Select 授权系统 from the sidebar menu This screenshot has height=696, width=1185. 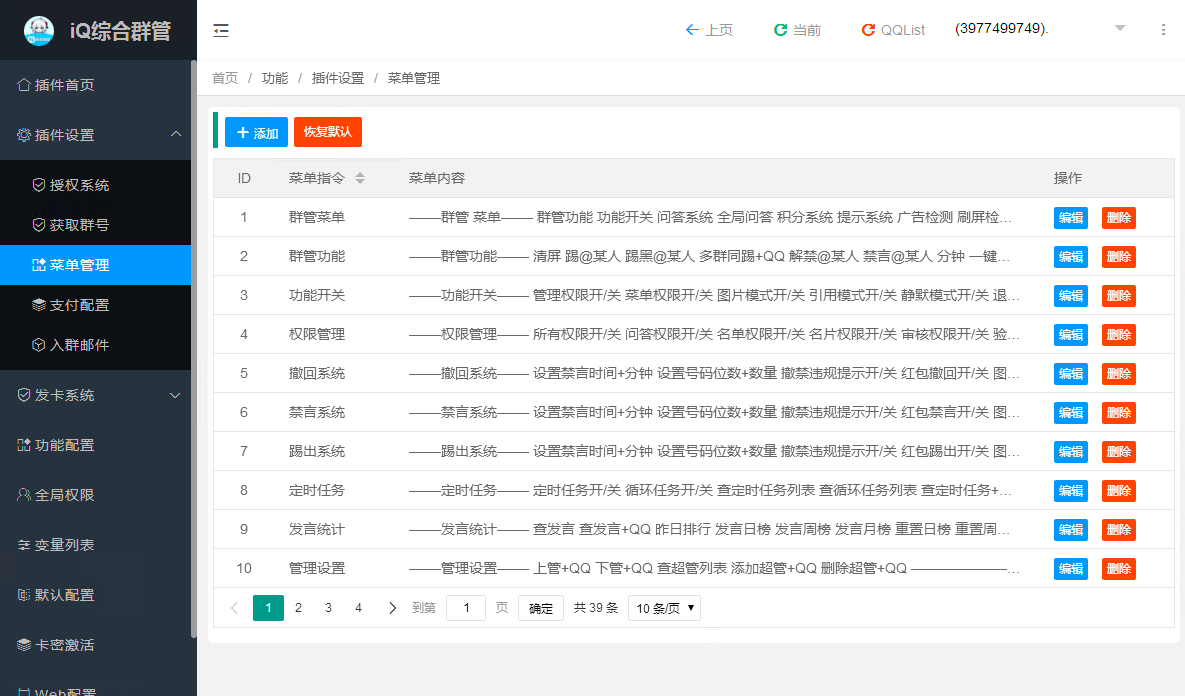79,185
